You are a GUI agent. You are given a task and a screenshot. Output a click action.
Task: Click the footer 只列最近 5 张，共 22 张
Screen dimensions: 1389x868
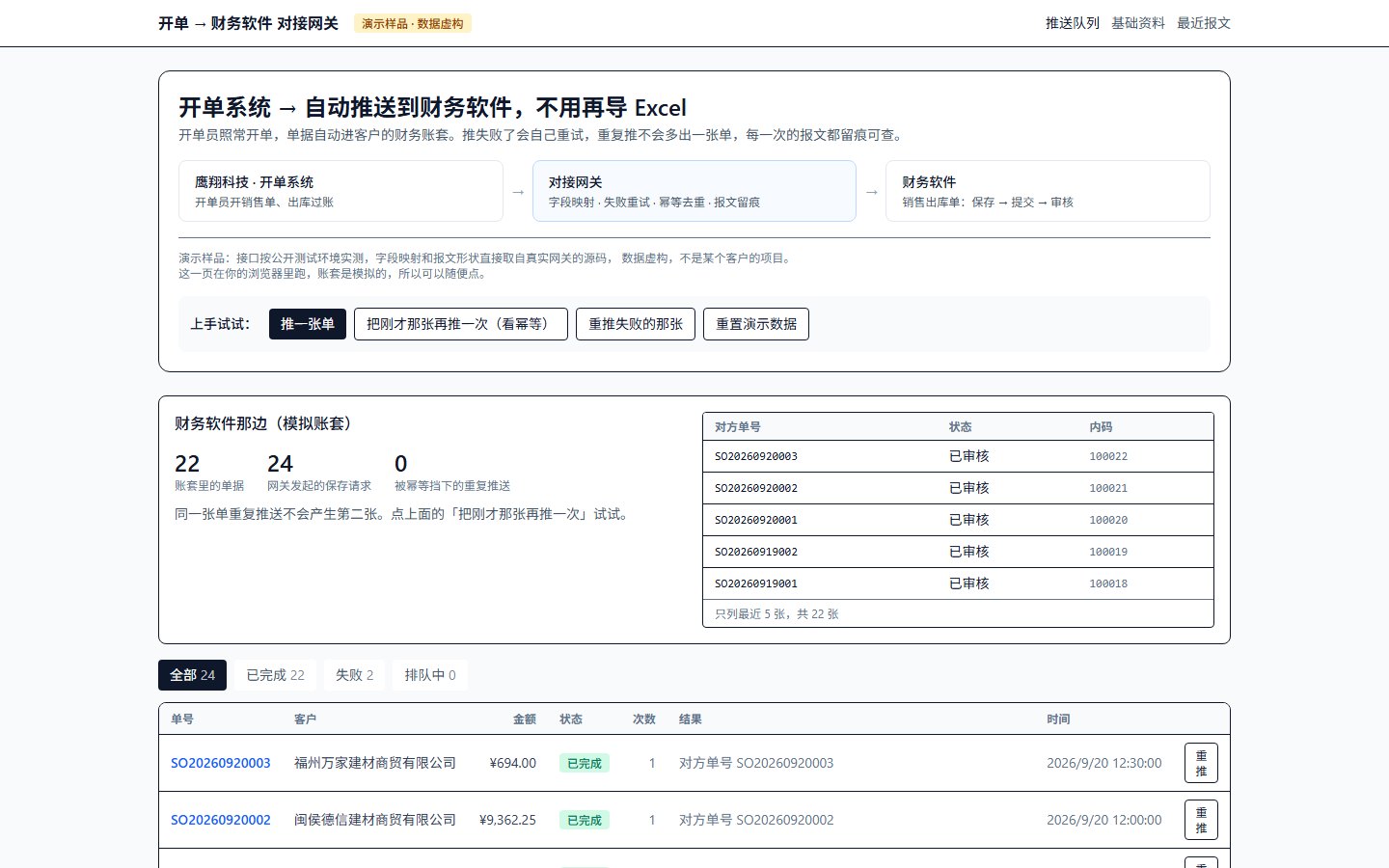point(776,613)
